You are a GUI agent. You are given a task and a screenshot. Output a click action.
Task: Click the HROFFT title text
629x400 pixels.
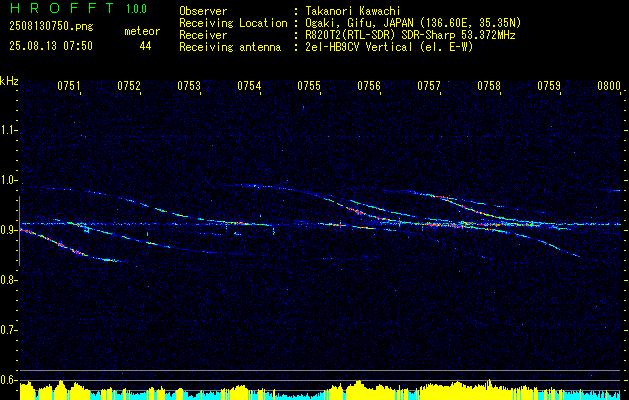pos(62,8)
